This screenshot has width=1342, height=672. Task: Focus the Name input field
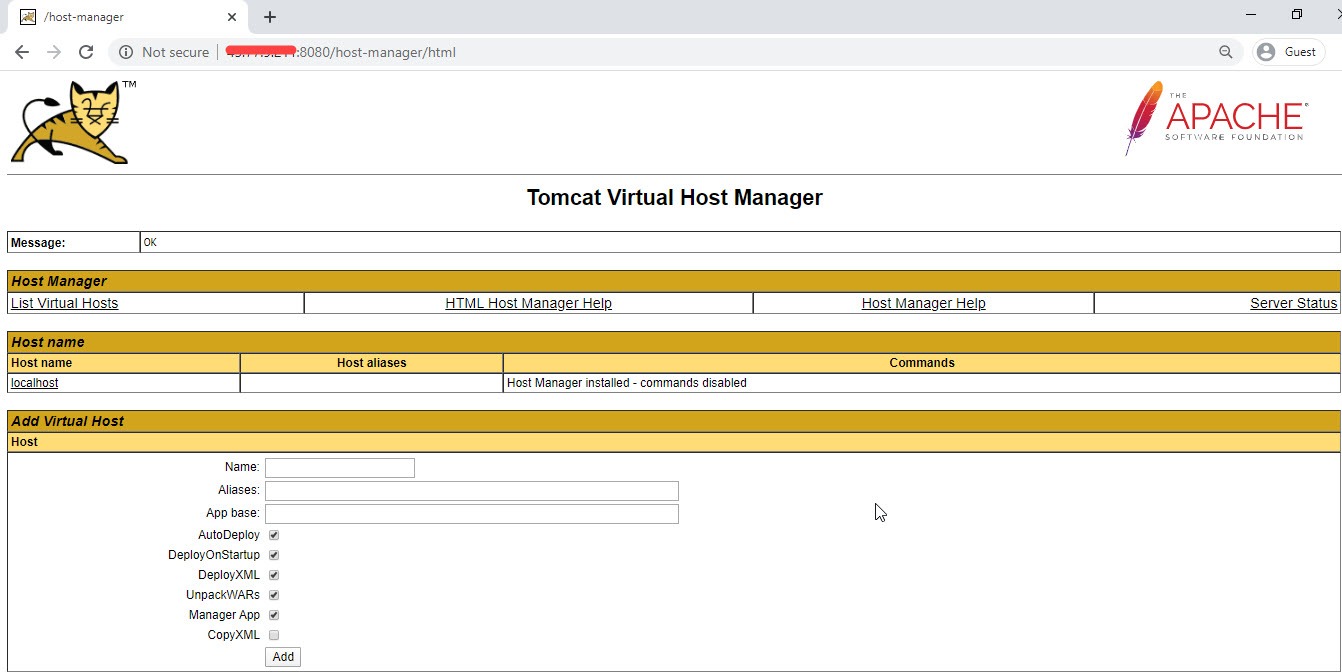[x=340, y=468]
